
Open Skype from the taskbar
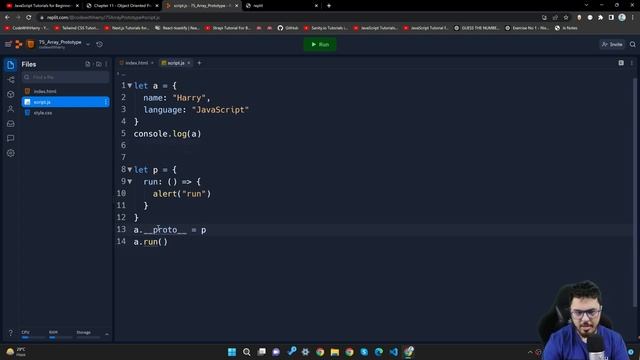point(364,352)
